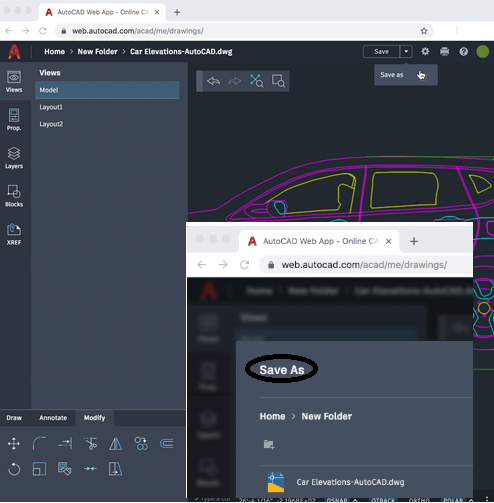494x503 pixels.
Task: Select the Rotate tool
Action: point(14,469)
